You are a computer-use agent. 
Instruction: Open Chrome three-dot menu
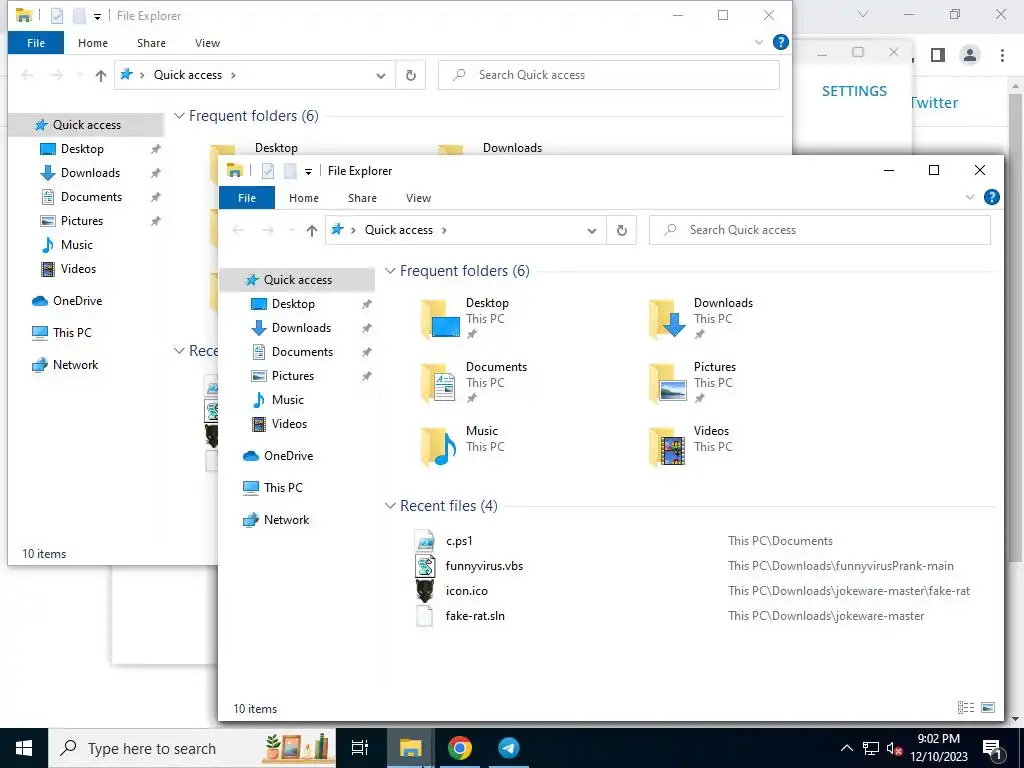[x=1002, y=55]
